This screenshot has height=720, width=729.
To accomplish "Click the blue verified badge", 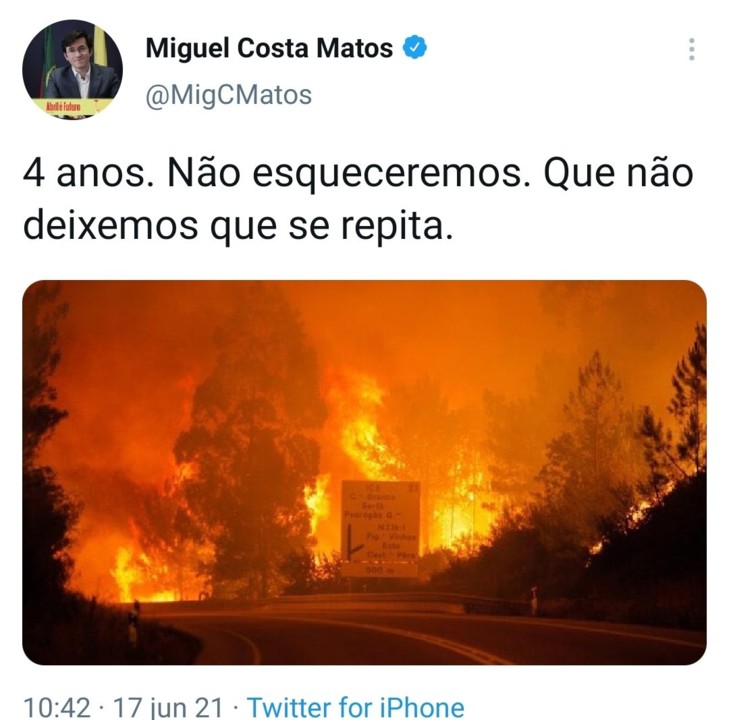I will pos(415,47).
